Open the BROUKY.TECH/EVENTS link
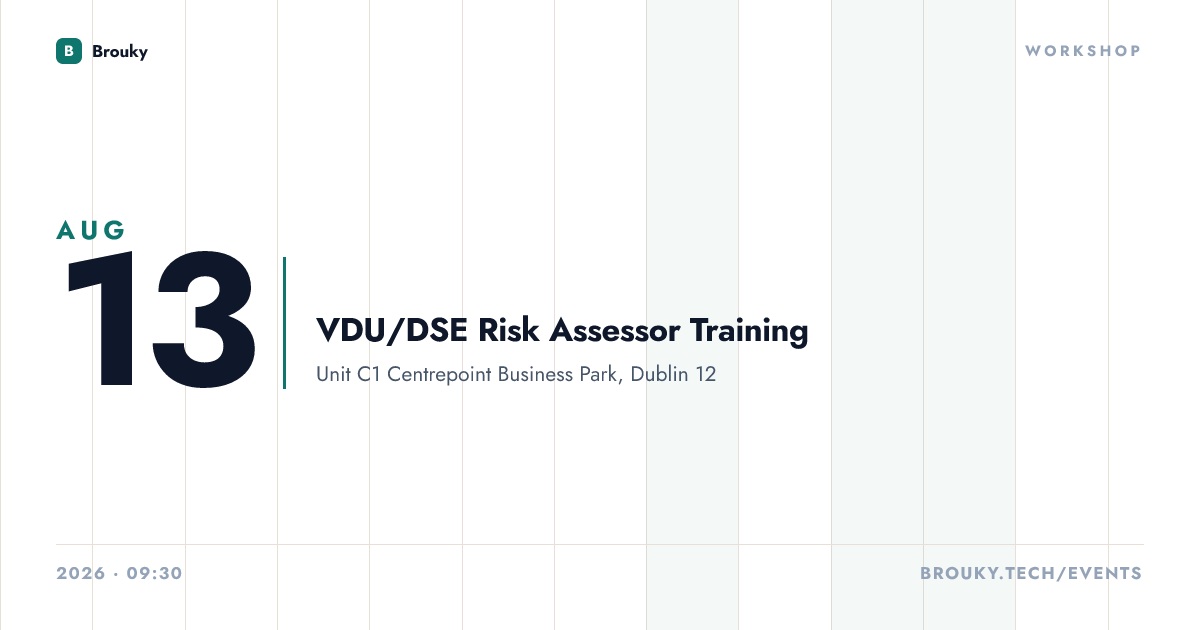Screen dimensions: 1200x630 (1030, 574)
